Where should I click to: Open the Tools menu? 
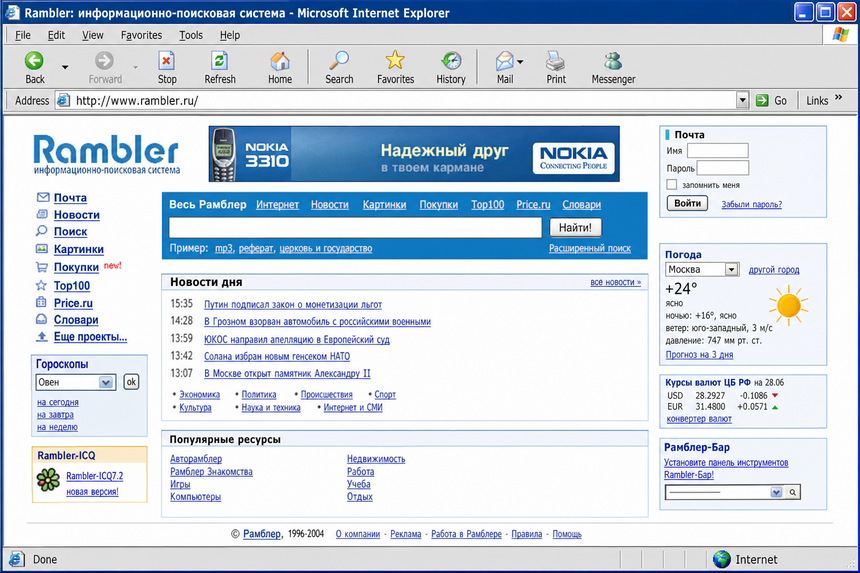(x=191, y=35)
